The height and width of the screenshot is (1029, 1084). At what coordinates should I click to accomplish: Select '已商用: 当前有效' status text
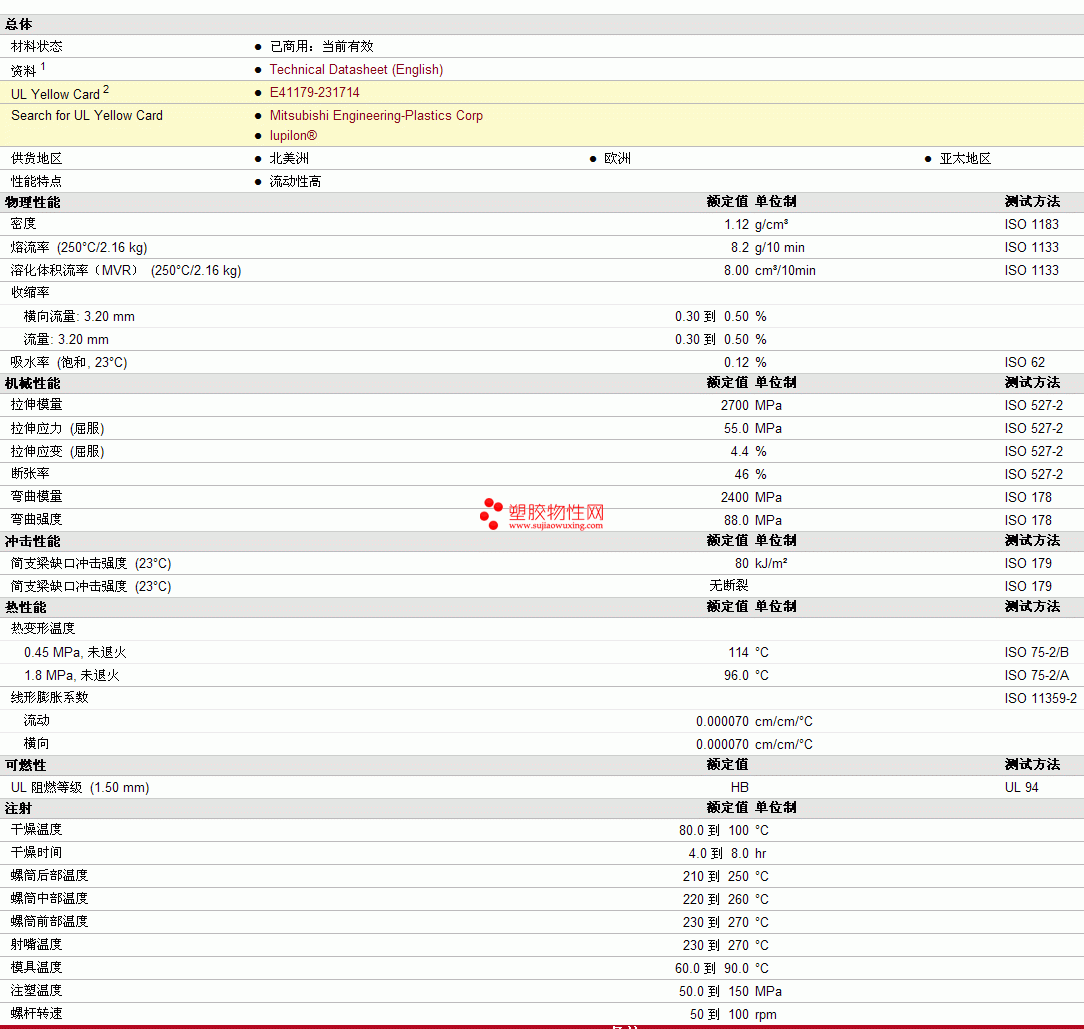coord(321,46)
